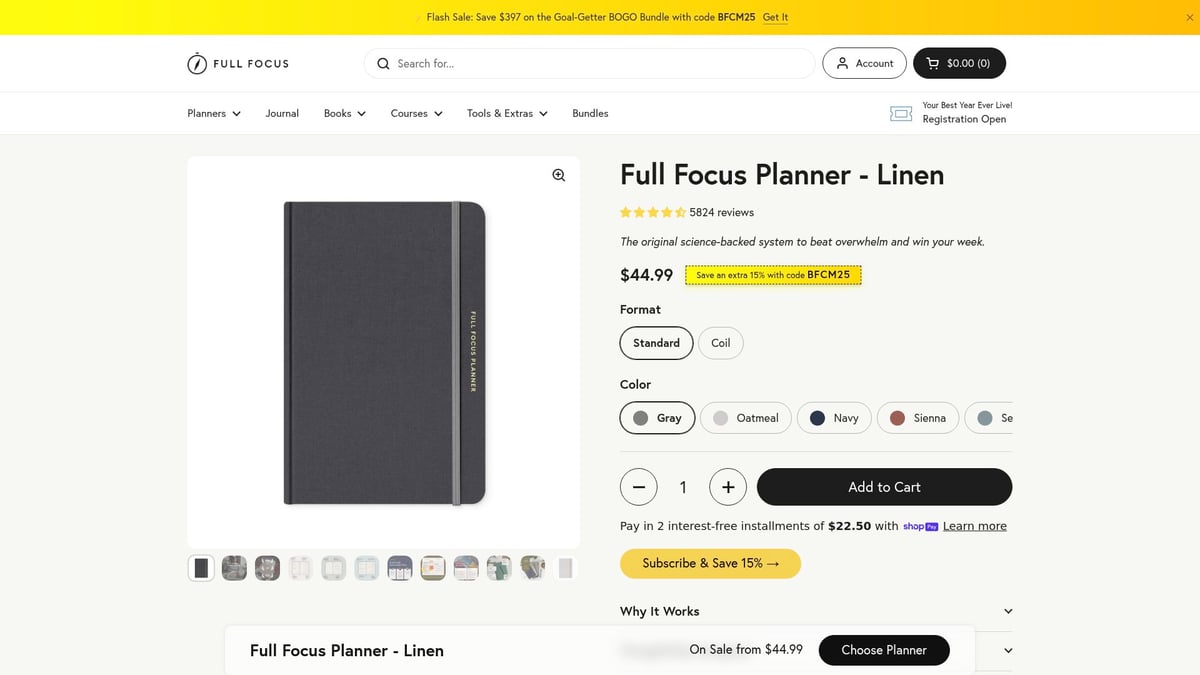Screen dimensions: 1200x675
Task: Open the Planners dropdown menu
Action: pyautogui.click(x=212, y=113)
